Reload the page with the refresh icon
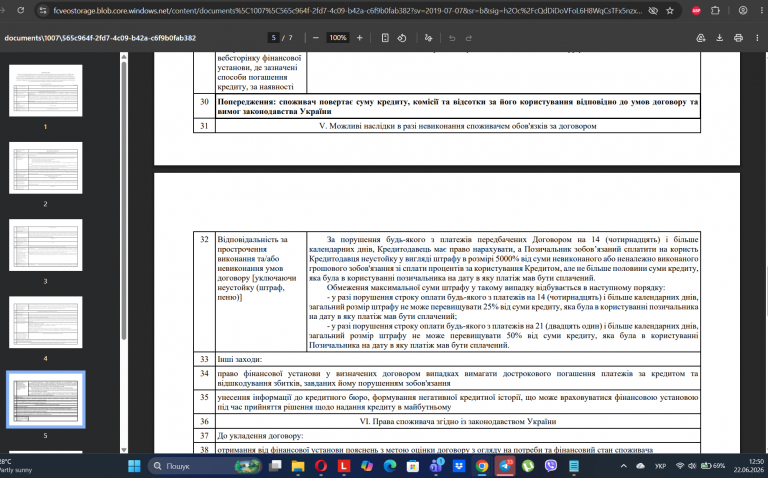This screenshot has height=478, width=768. pyautogui.click(x=21, y=10)
